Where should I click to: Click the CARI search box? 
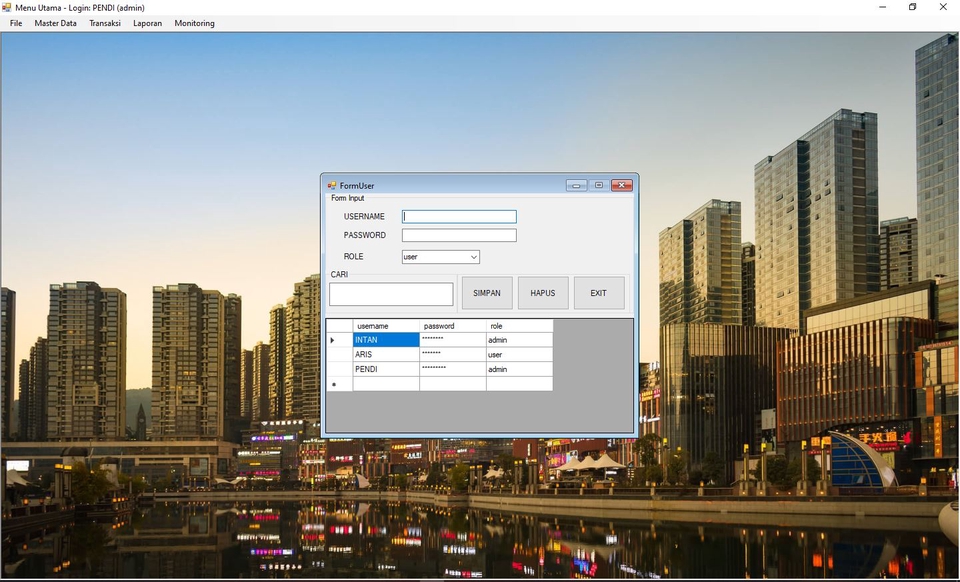tap(391, 294)
